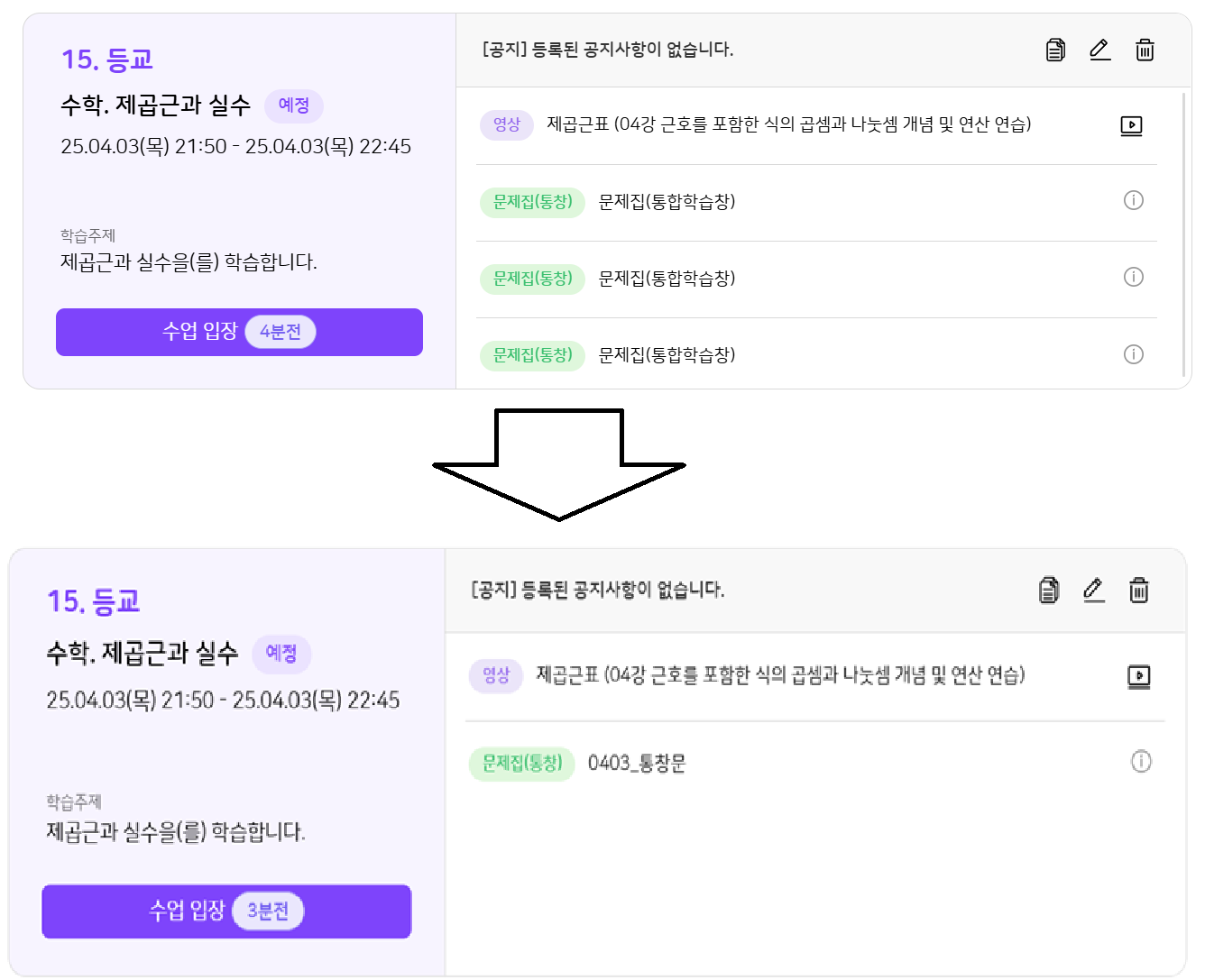Click the copy icon in the lower card
The image size is (1205, 980).
pos(1048,591)
